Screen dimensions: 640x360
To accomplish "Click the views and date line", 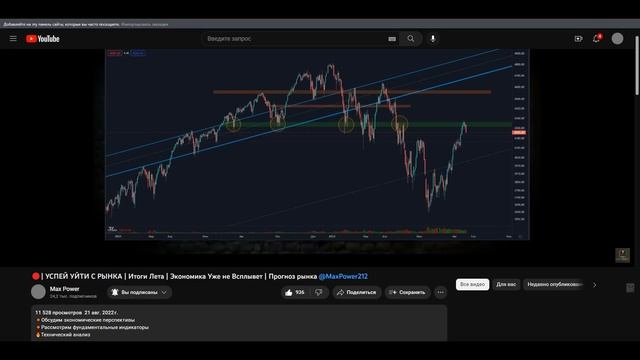I will click(x=76, y=313).
